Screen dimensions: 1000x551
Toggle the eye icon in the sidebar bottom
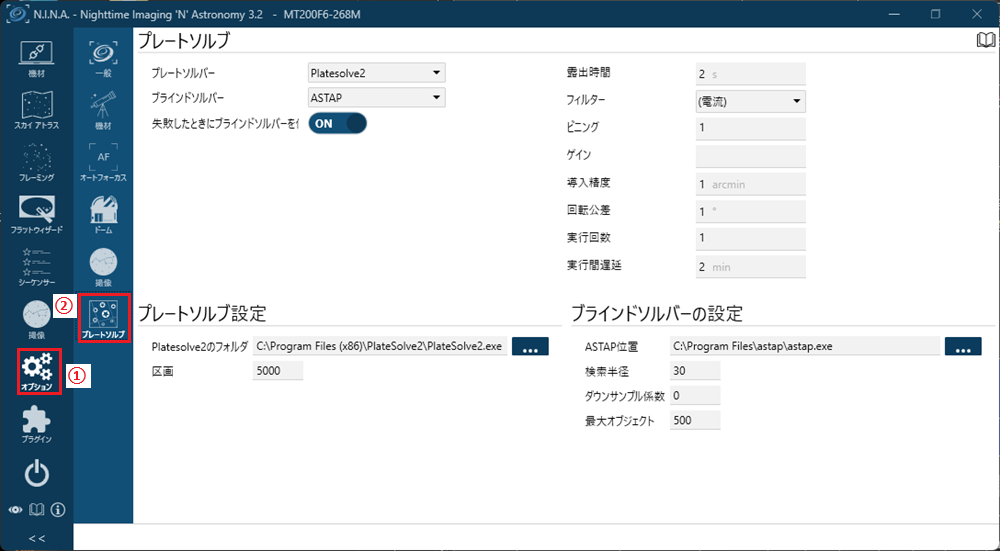(x=15, y=510)
